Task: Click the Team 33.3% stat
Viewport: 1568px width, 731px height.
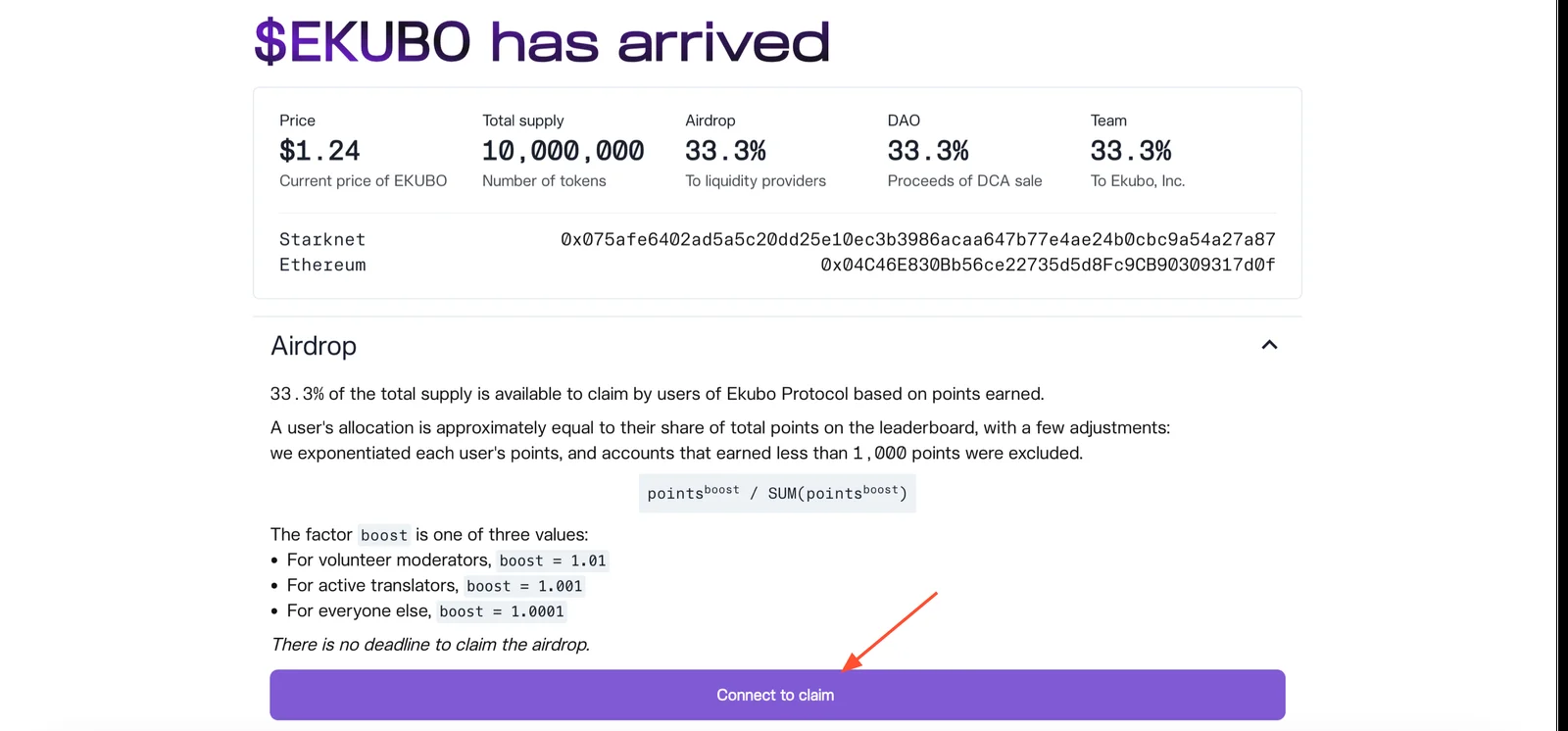Action: point(1131,151)
